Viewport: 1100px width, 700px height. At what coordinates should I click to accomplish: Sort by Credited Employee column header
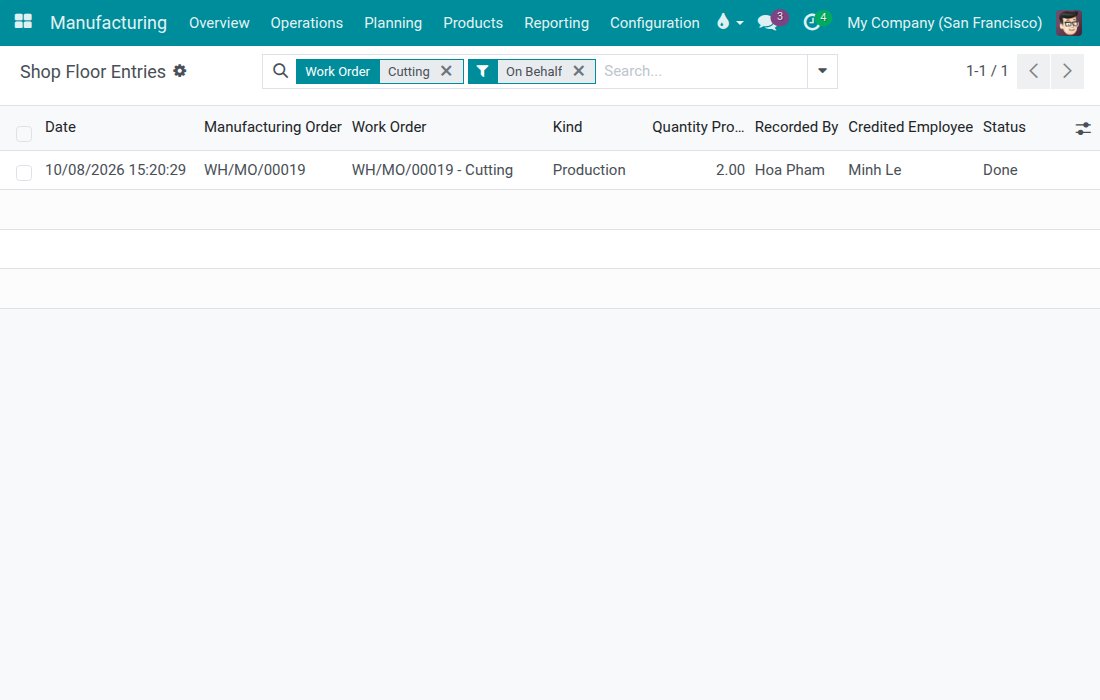[x=910, y=127]
